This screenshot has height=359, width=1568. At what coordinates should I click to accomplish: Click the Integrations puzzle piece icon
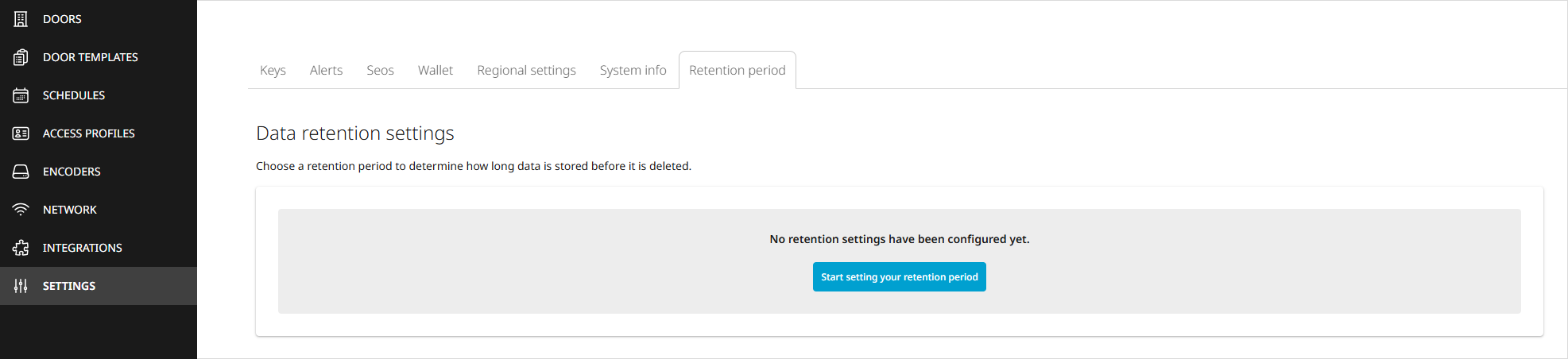(x=21, y=248)
